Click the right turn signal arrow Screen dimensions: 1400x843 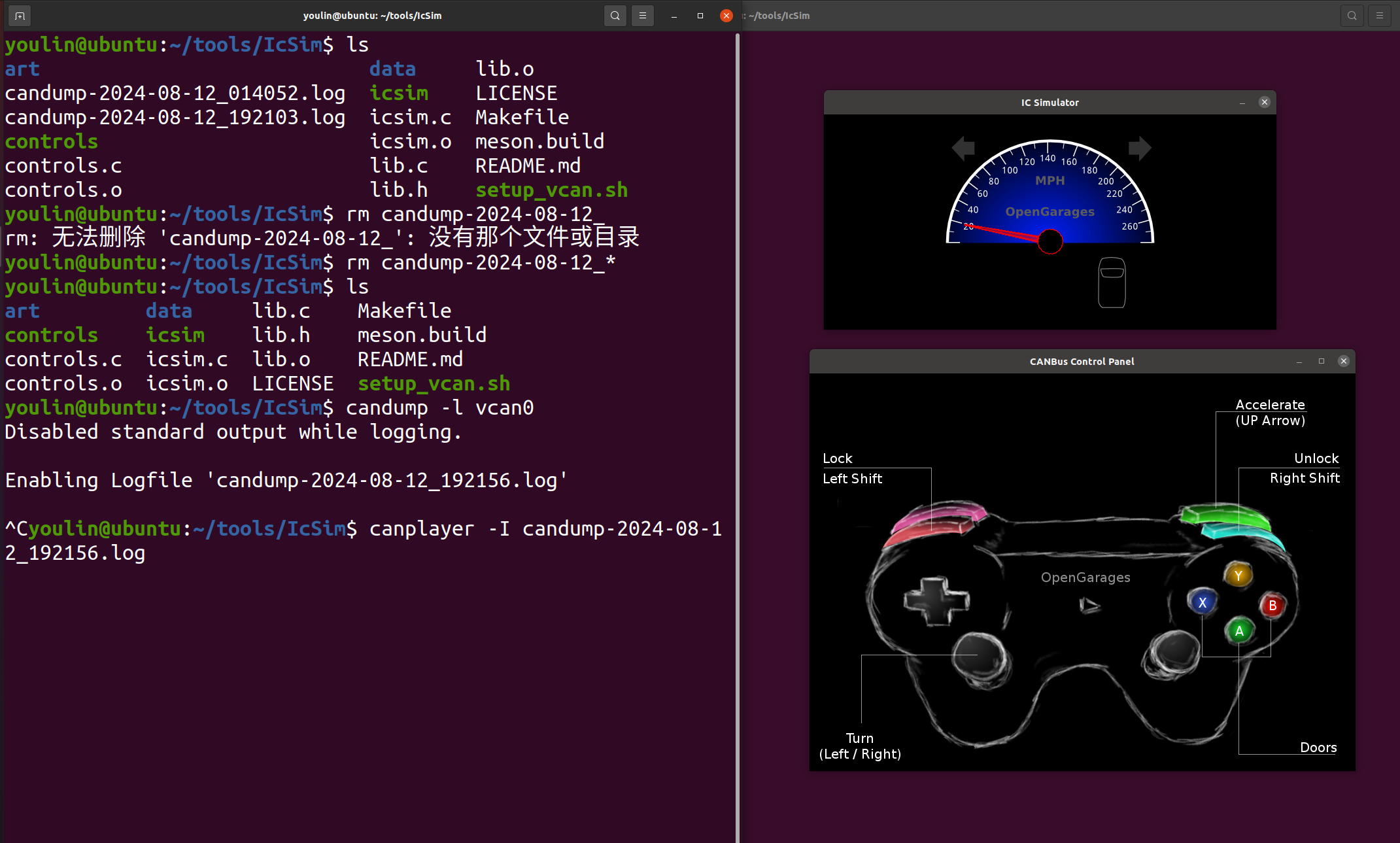coord(1140,148)
